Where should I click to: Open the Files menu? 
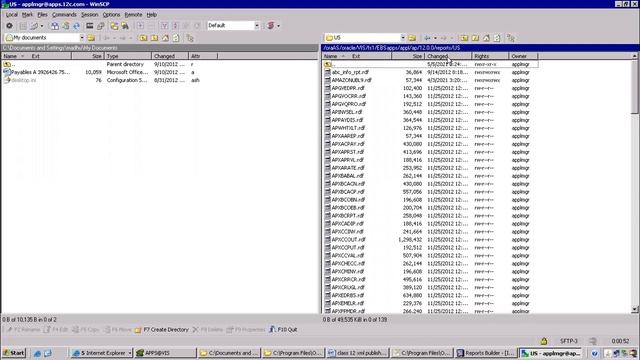pos(42,15)
